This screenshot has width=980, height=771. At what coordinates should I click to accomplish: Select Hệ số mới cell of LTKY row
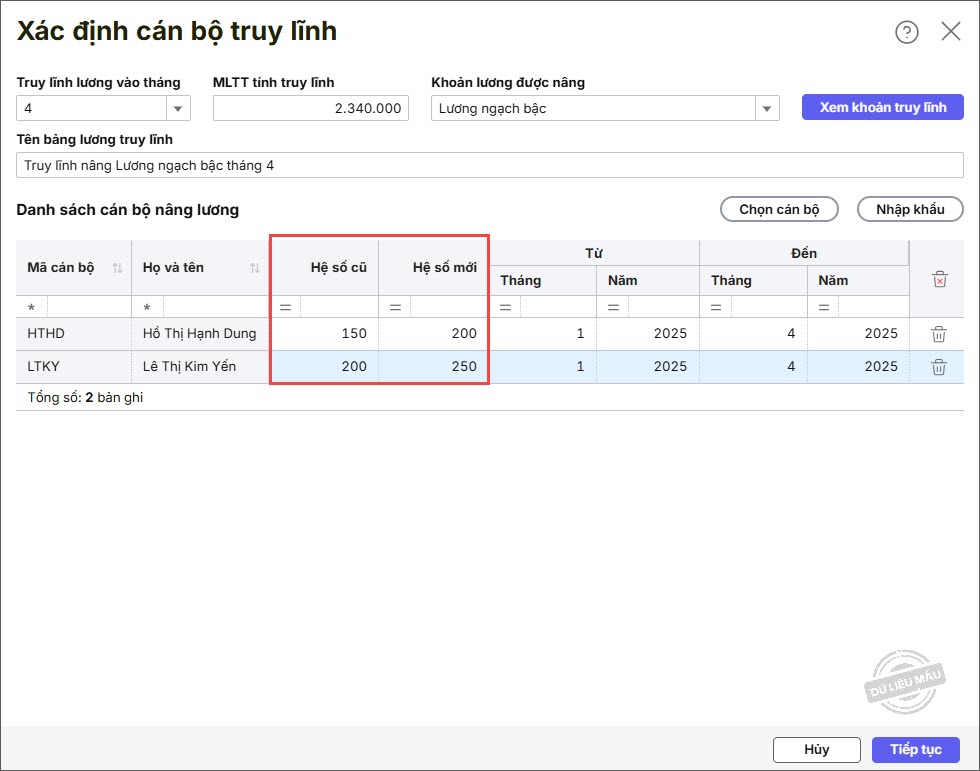pyautogui.click(x=434, y=367)
